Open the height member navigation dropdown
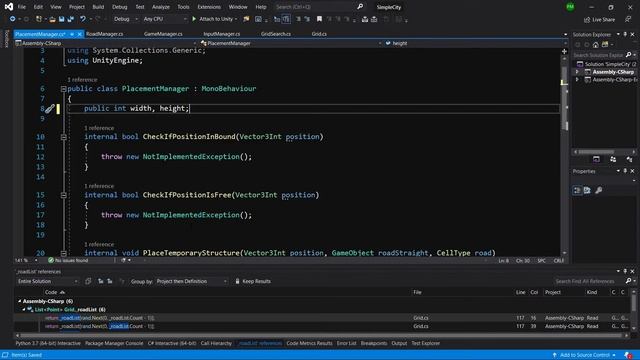The width and height of the screenshot is (640, 360). (x=476, y=43)
